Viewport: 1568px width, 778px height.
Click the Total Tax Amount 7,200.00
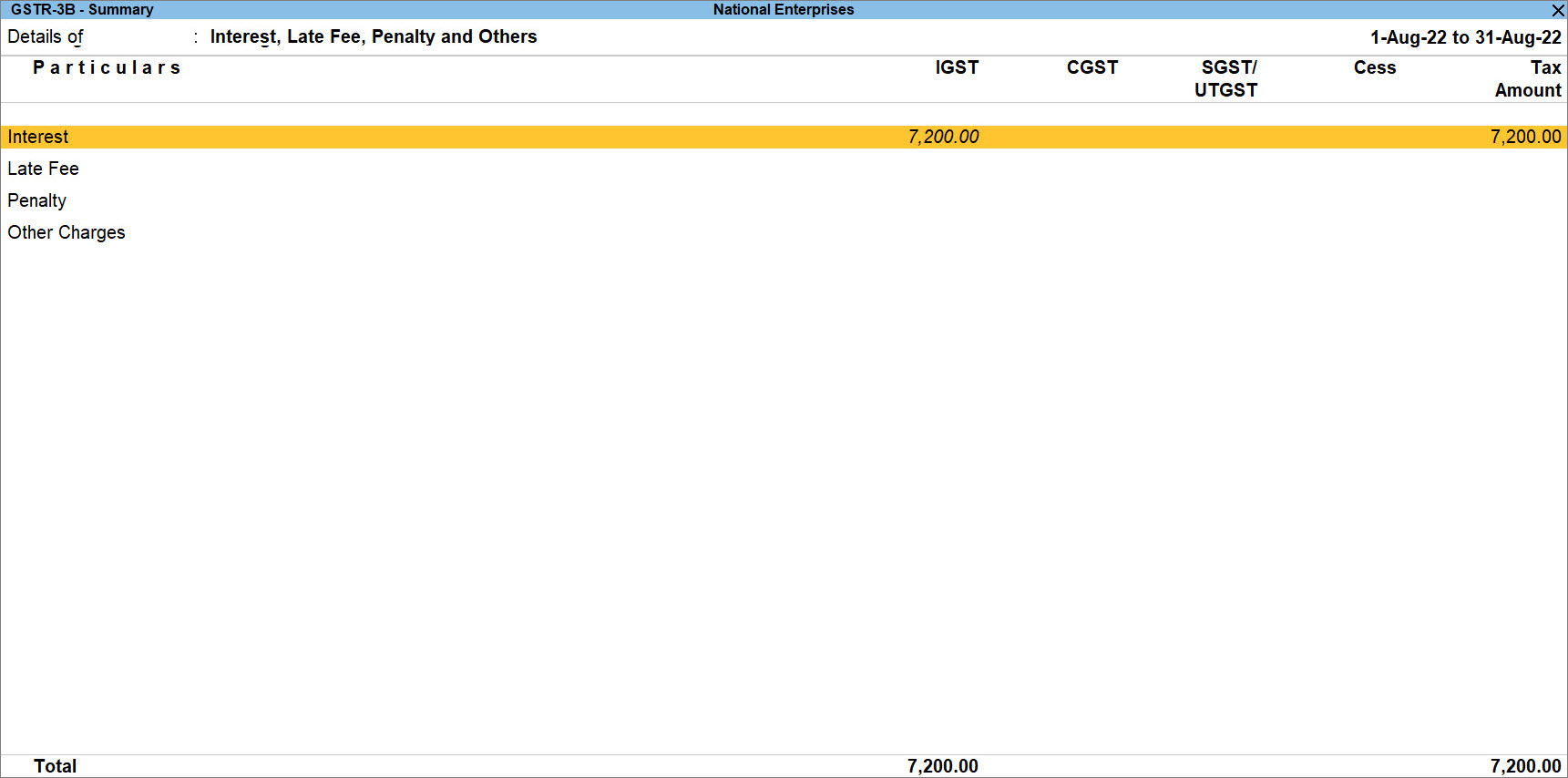[x=1525, y=766]
